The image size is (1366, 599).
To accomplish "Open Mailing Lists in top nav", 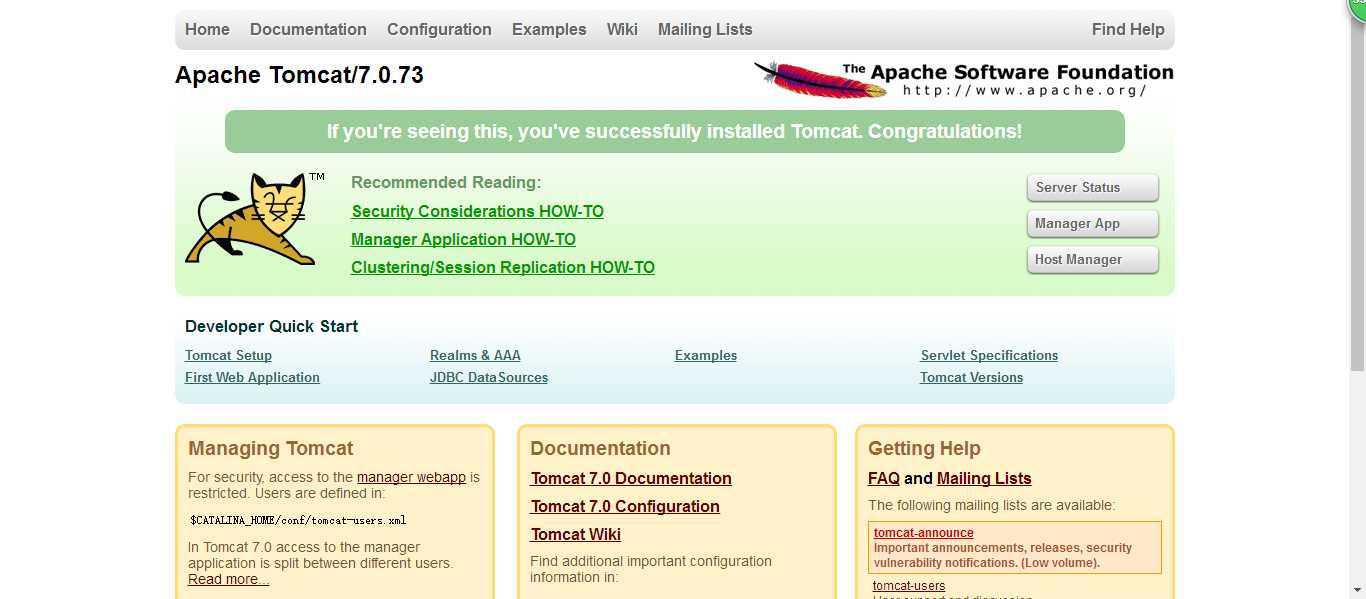I will (x=705, y=29).
